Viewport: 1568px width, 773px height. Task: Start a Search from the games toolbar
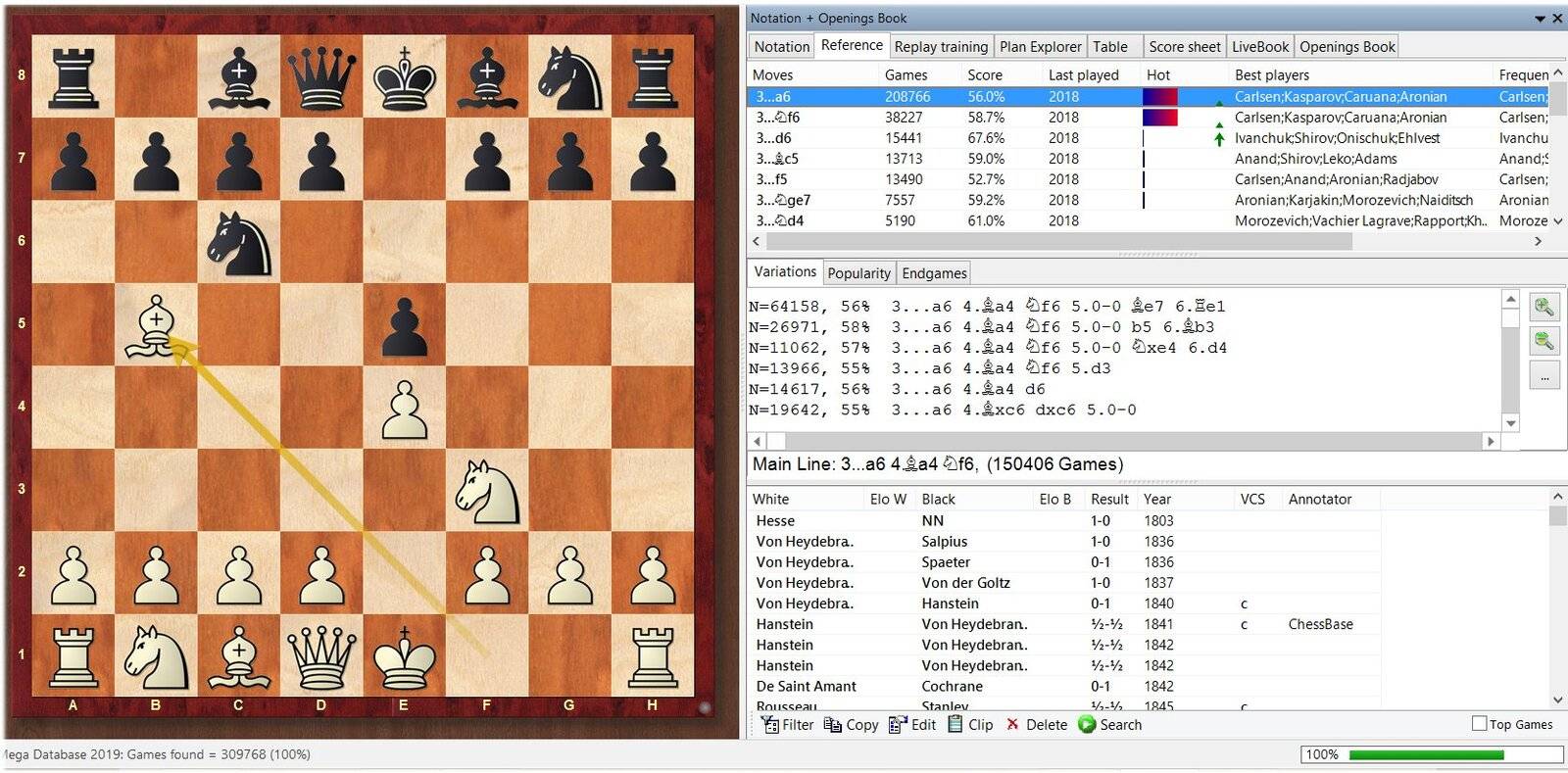(x=1110, y=725)
